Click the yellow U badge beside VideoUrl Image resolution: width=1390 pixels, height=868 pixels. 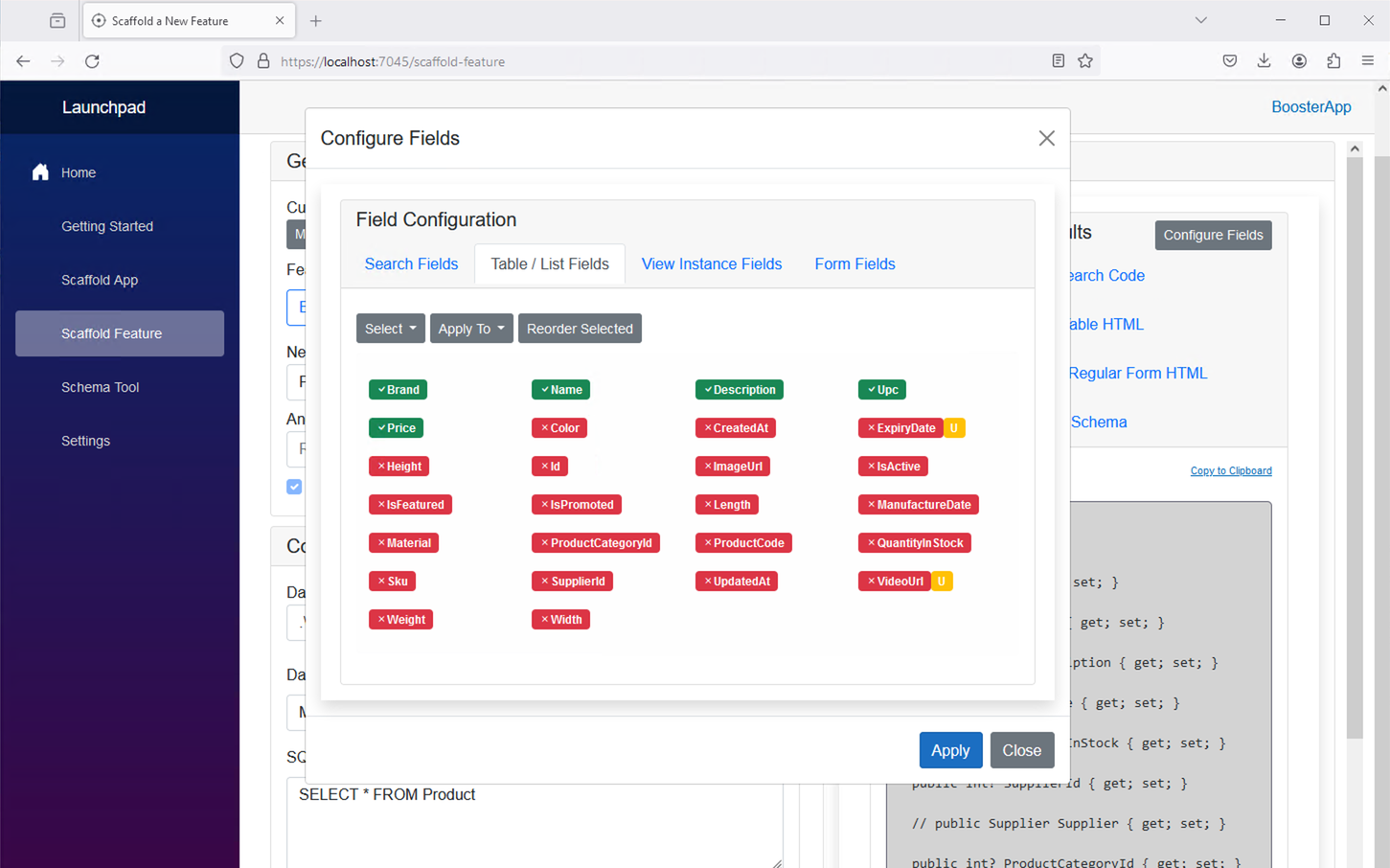pyautogui.click(x=942, y=582)
